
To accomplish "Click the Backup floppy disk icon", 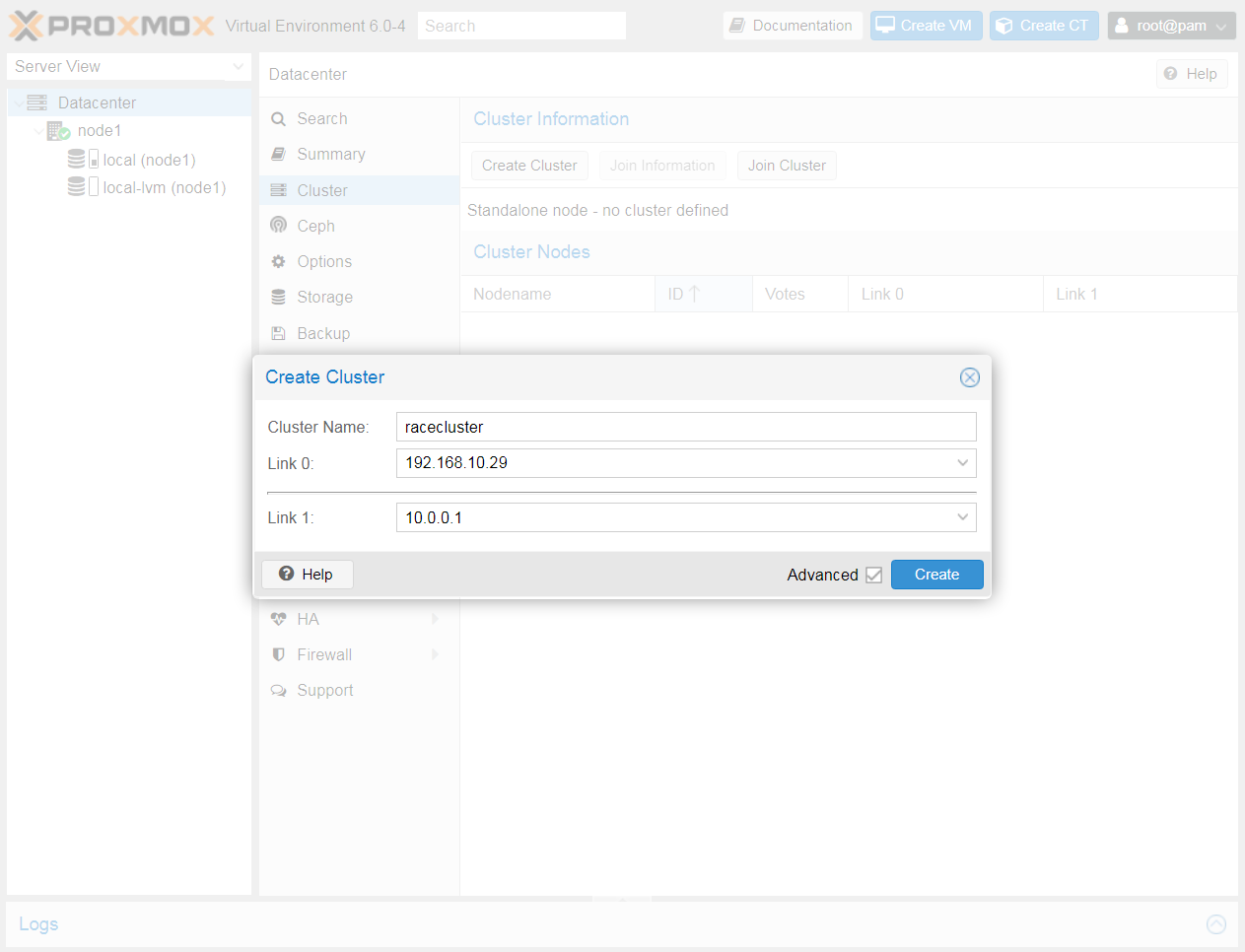I will pos(279,333).
